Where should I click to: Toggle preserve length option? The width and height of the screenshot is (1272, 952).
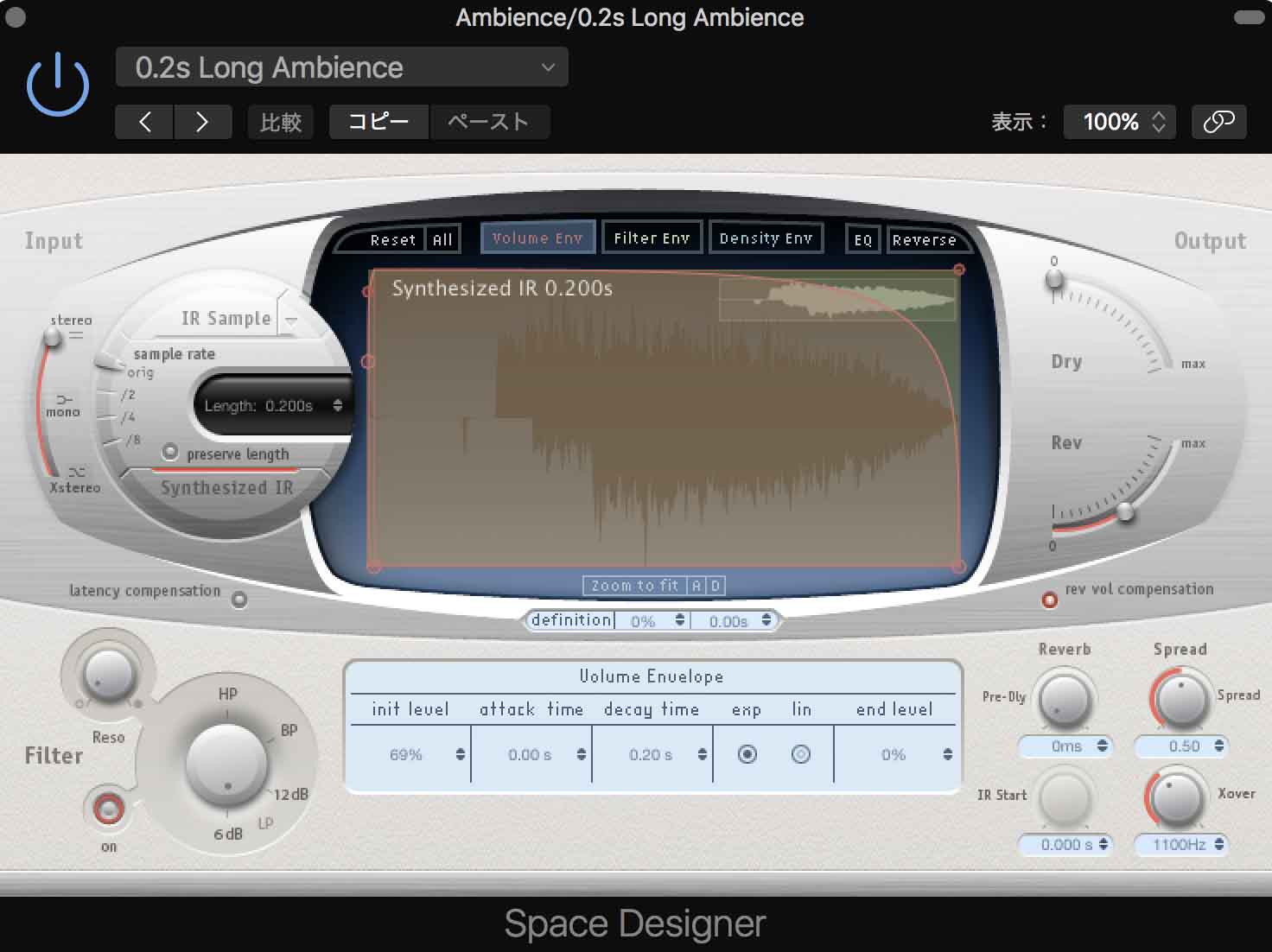(x=170, y=452)
